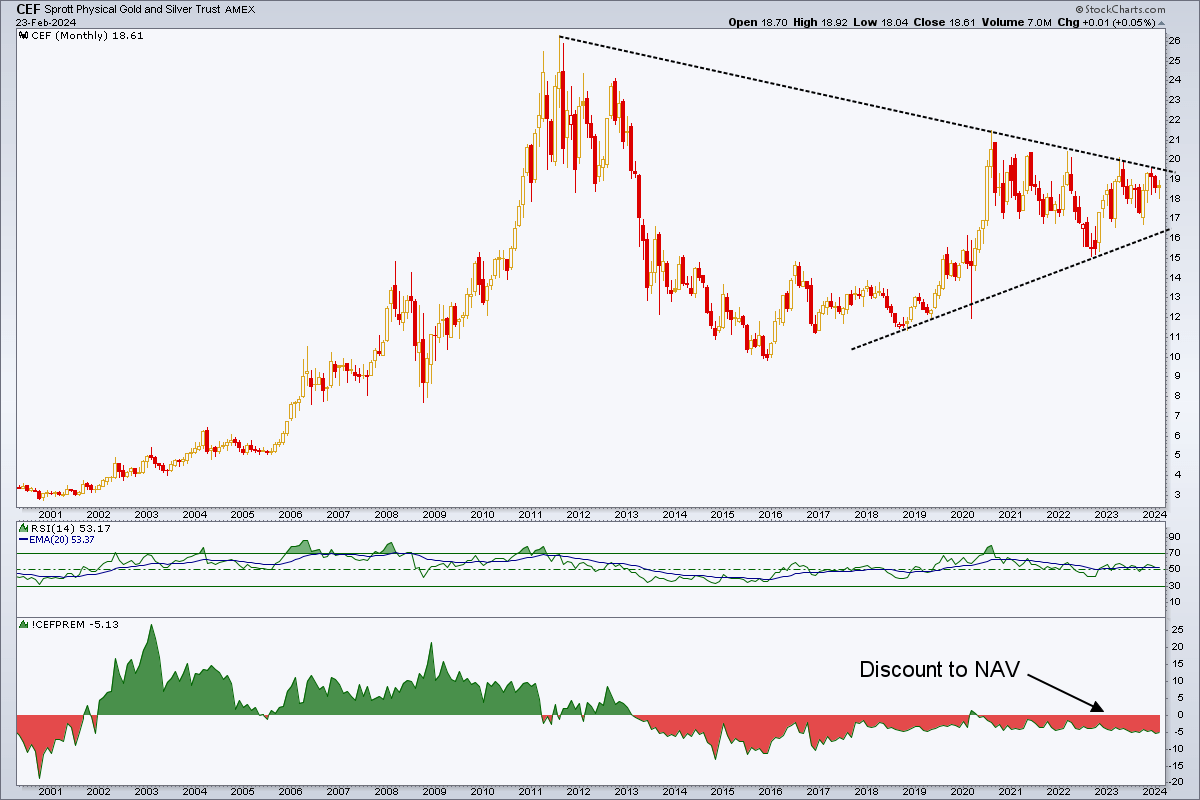Click the candlestick legend icon beside CEF (Monthly)
This screenshot has width=1200, height=800.
[x=25, y=34]
